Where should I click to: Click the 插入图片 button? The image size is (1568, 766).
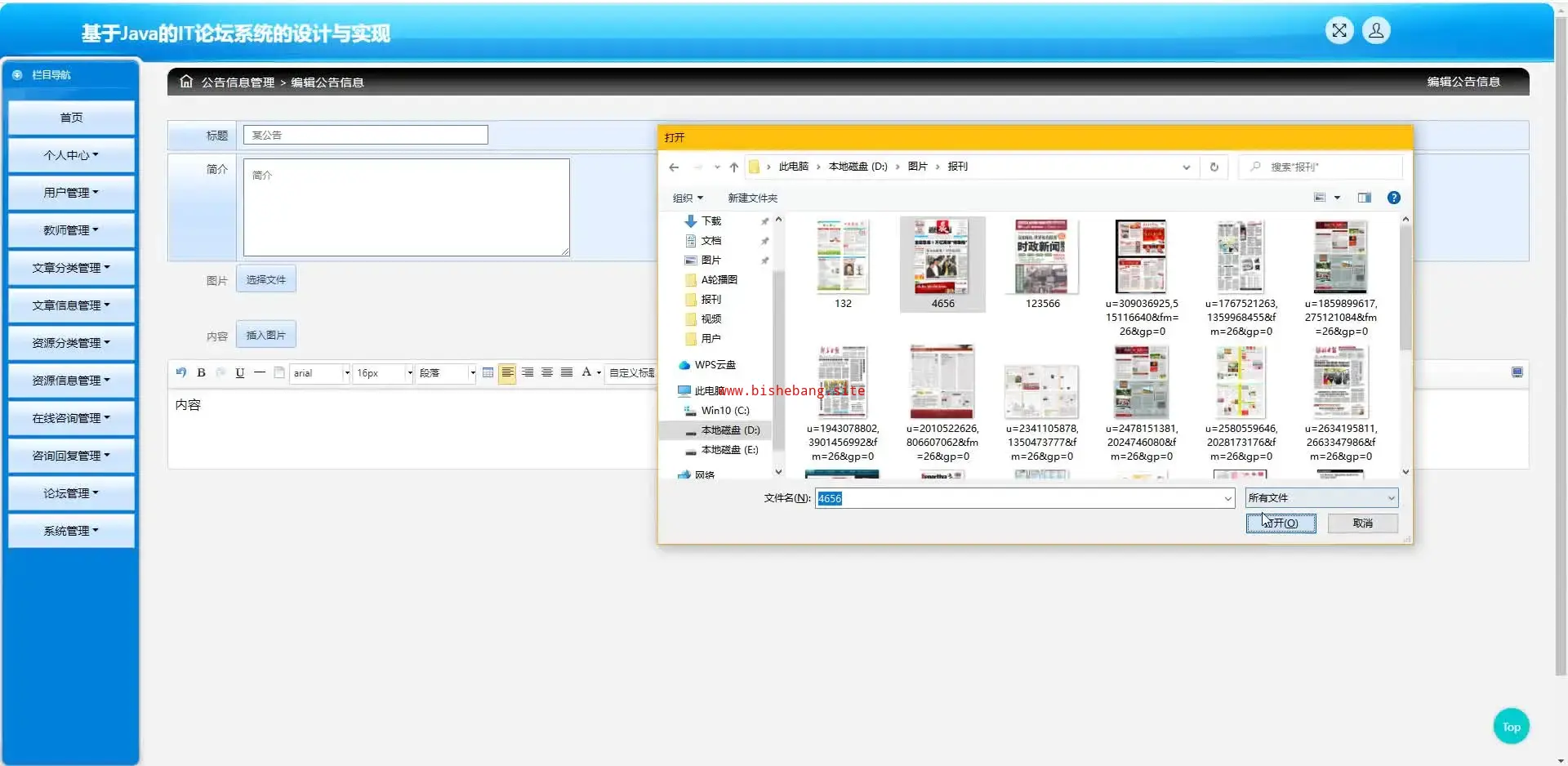pyautogui.click(x=266, y=335)
